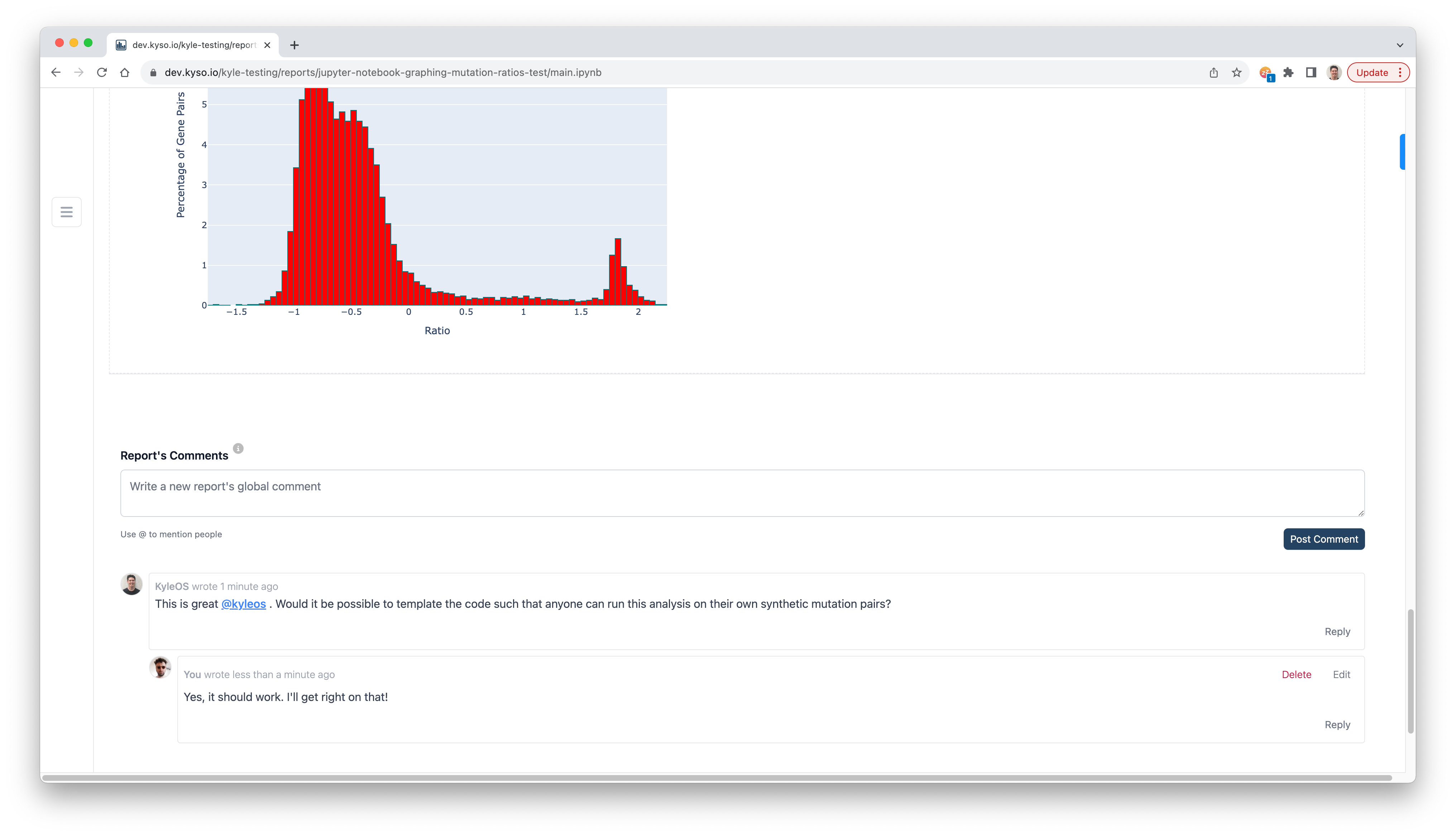The image size is (1456, 836).
Task: Click the Post Comment button
Action: [1323, 539]
